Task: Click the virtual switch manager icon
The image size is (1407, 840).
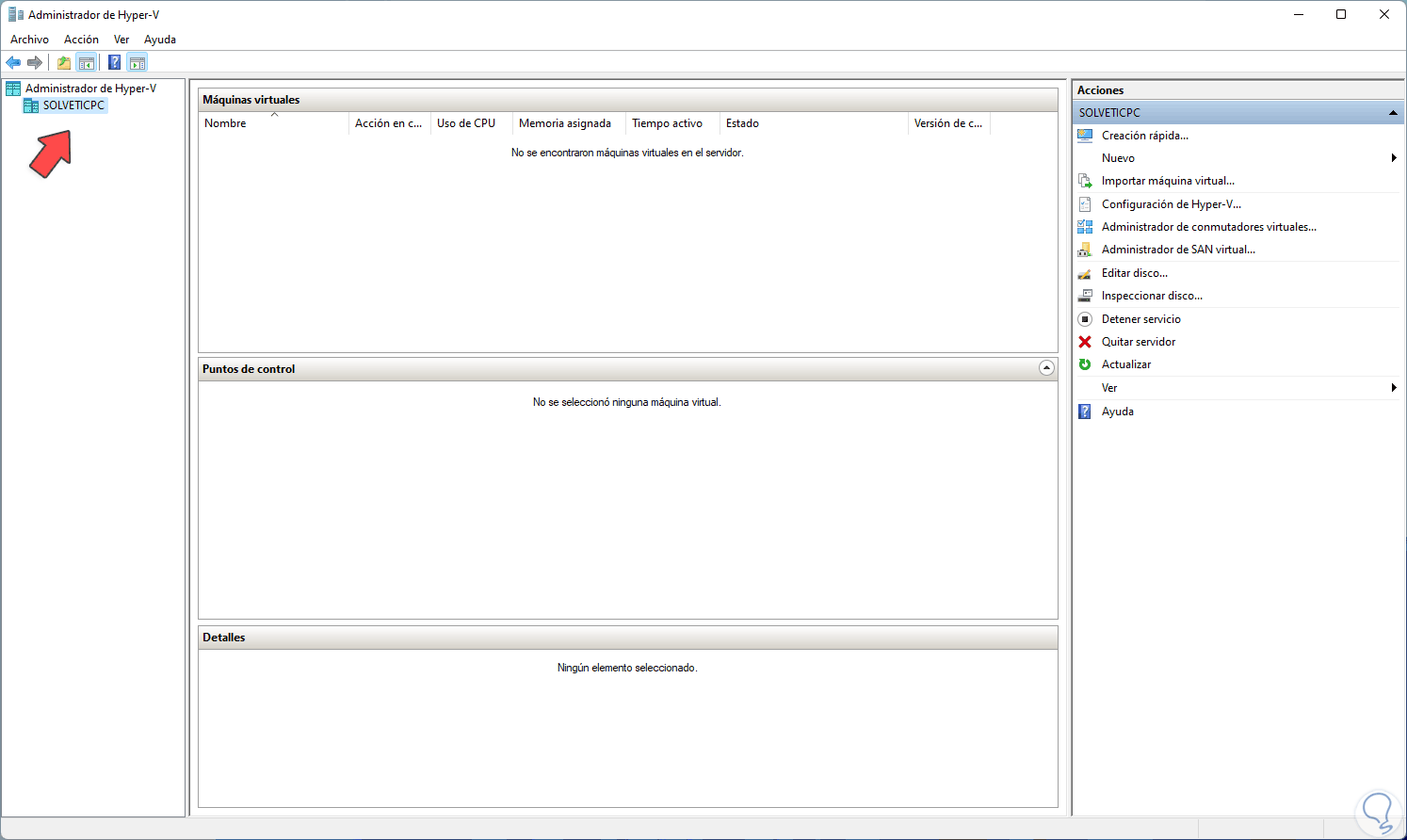Action: pos(1085,227)
